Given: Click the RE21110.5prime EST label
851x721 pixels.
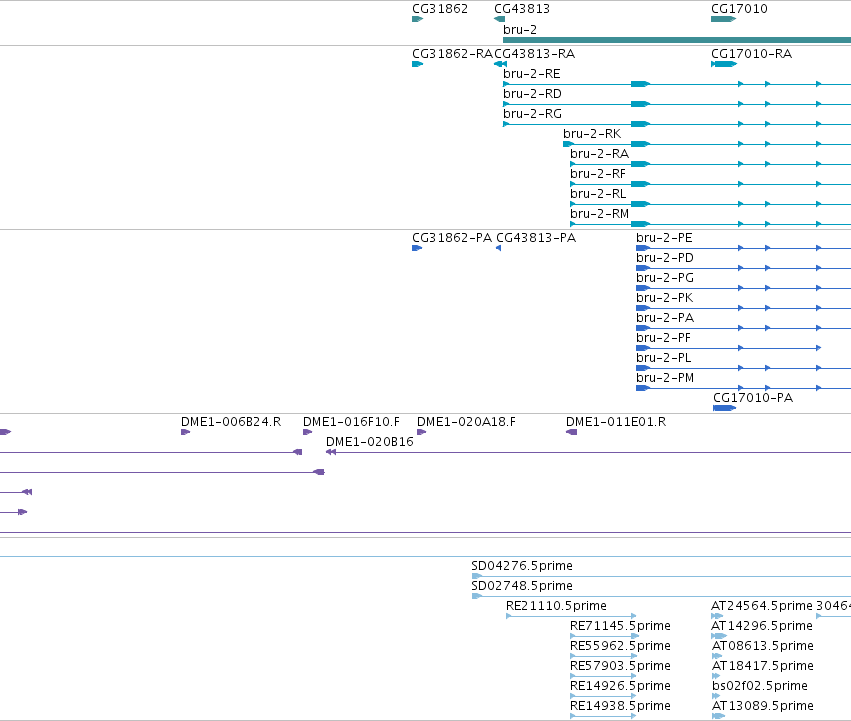Looking at the screenshot, I should click(x=556, y=606).
